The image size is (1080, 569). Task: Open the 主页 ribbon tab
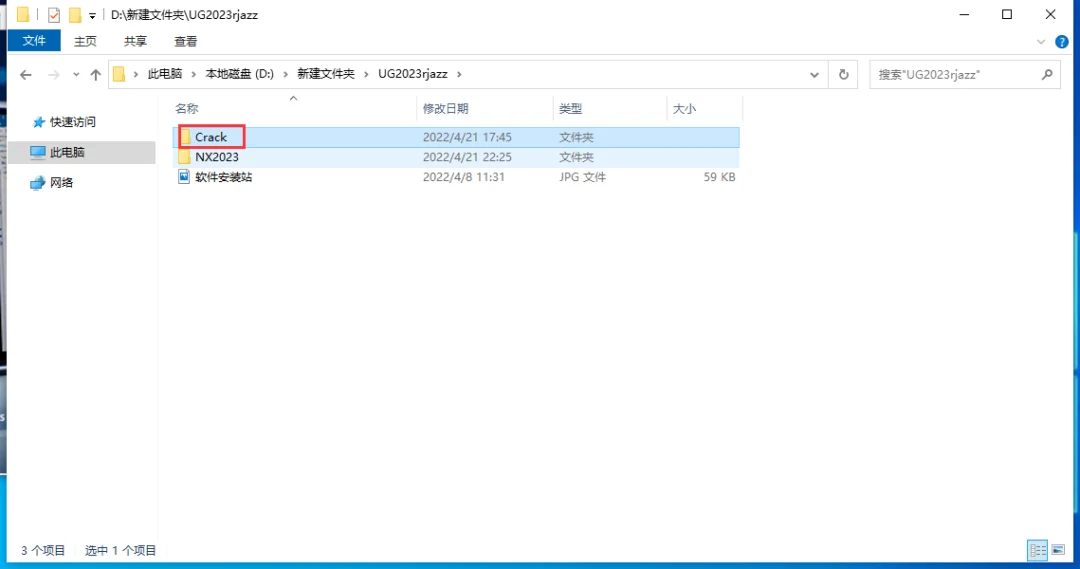tap(85, 41)
